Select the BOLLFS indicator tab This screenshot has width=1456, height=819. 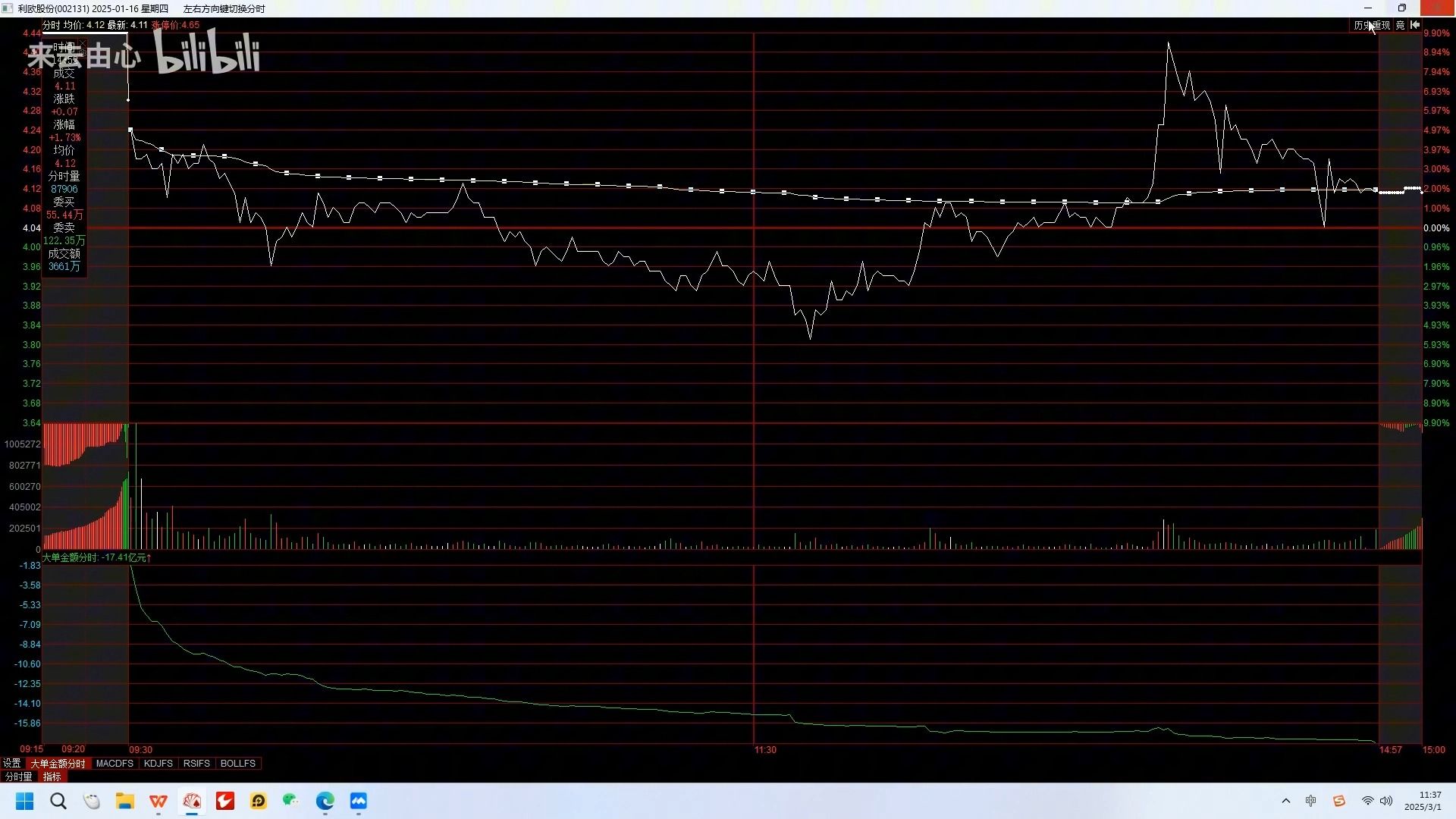[237, 764]
